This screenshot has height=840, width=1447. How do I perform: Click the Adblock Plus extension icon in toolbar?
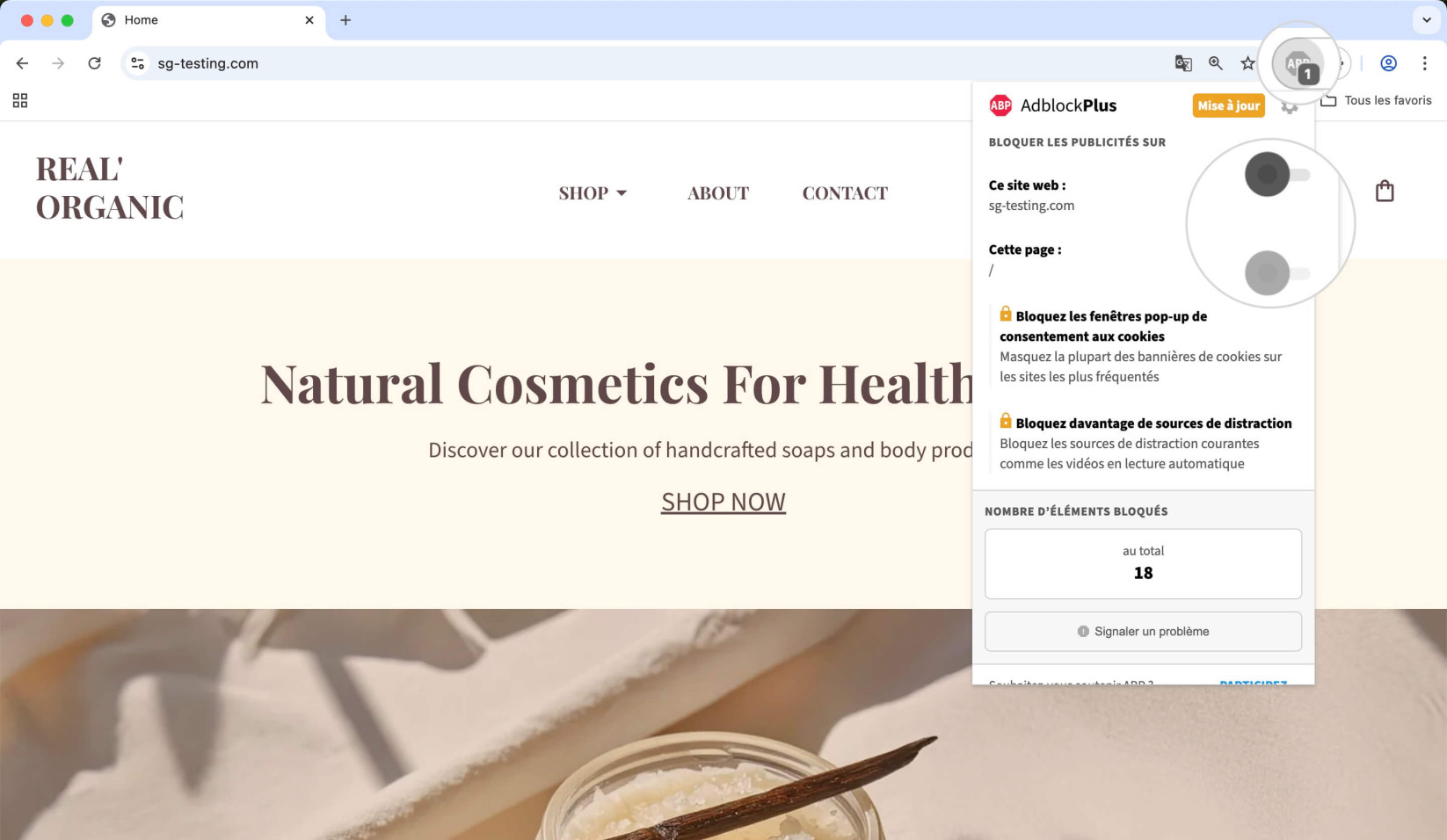(1298, 63)
